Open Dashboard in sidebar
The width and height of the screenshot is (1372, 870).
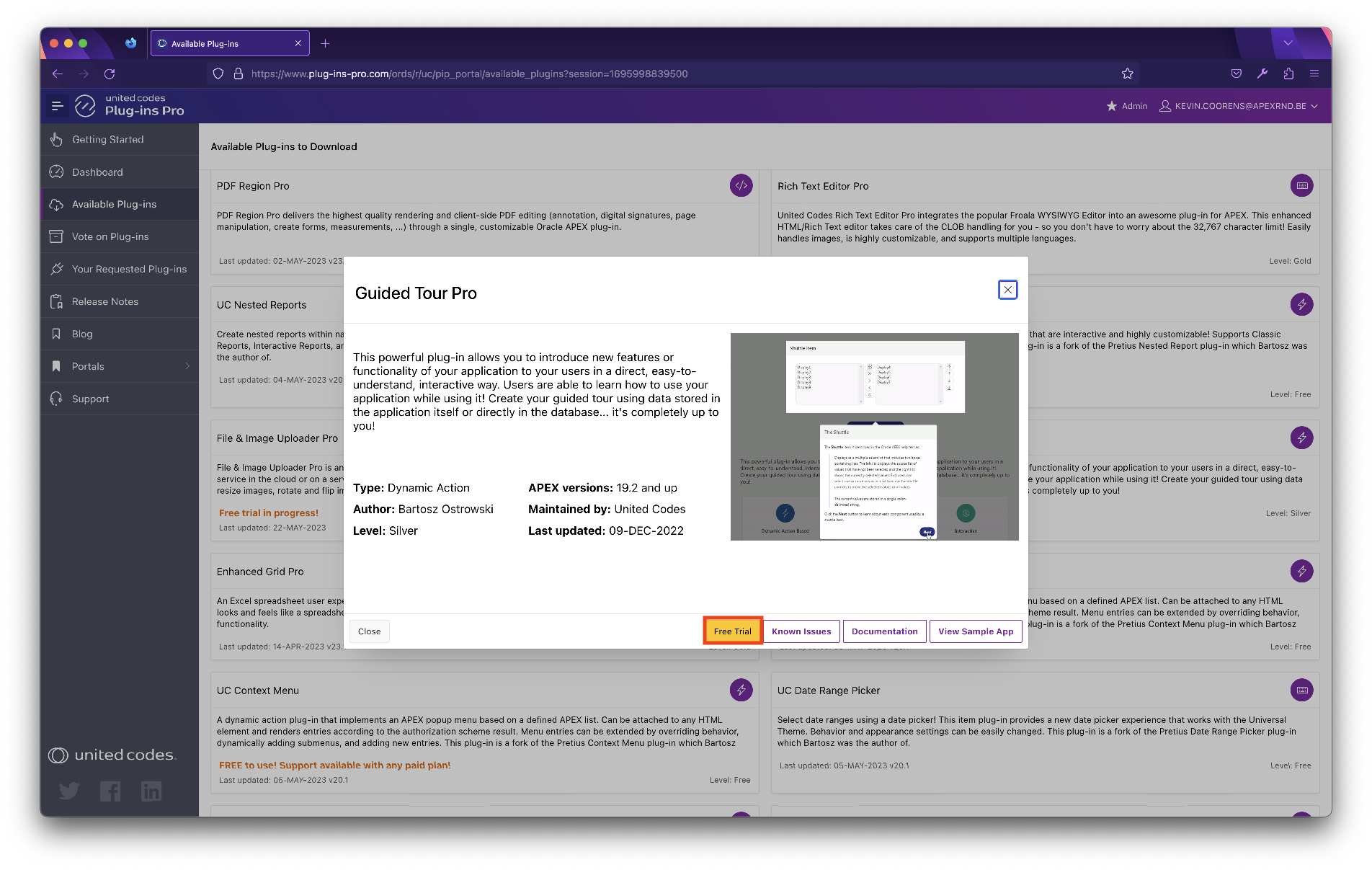[120, 172]
